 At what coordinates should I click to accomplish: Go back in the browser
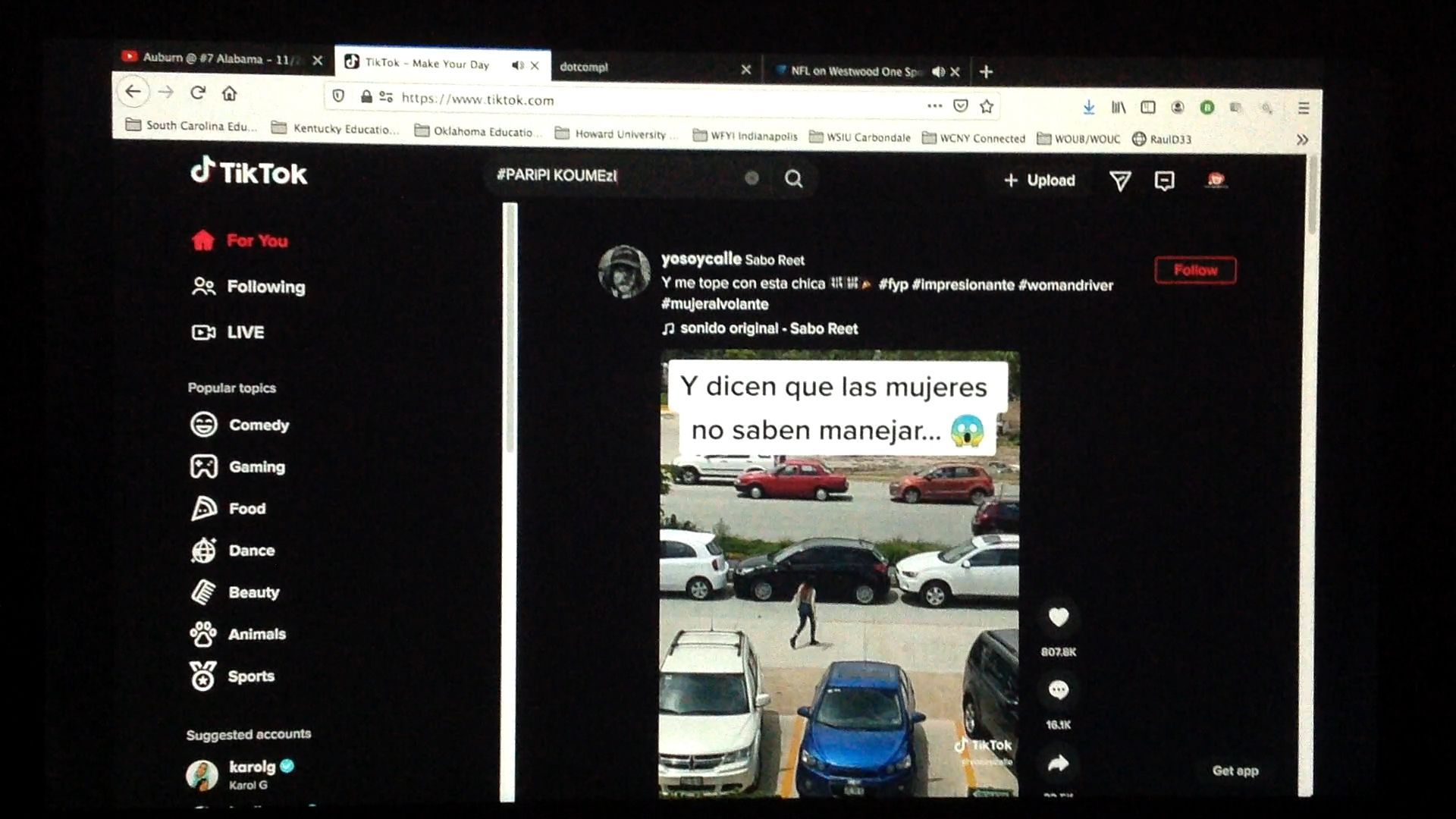(133, 92)
